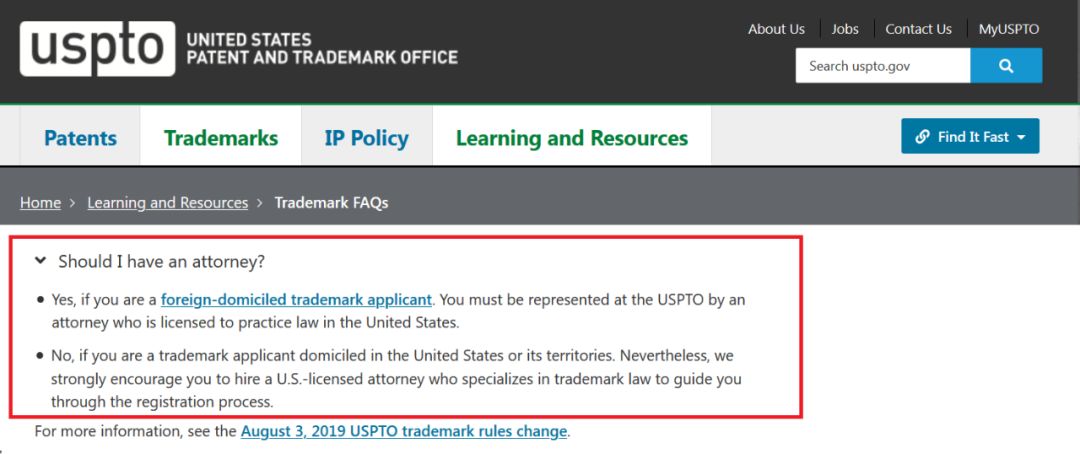Viewport: 1080px width, 454px height.
Task: Open the Contact Us link
Action: (x=918, y=29)
